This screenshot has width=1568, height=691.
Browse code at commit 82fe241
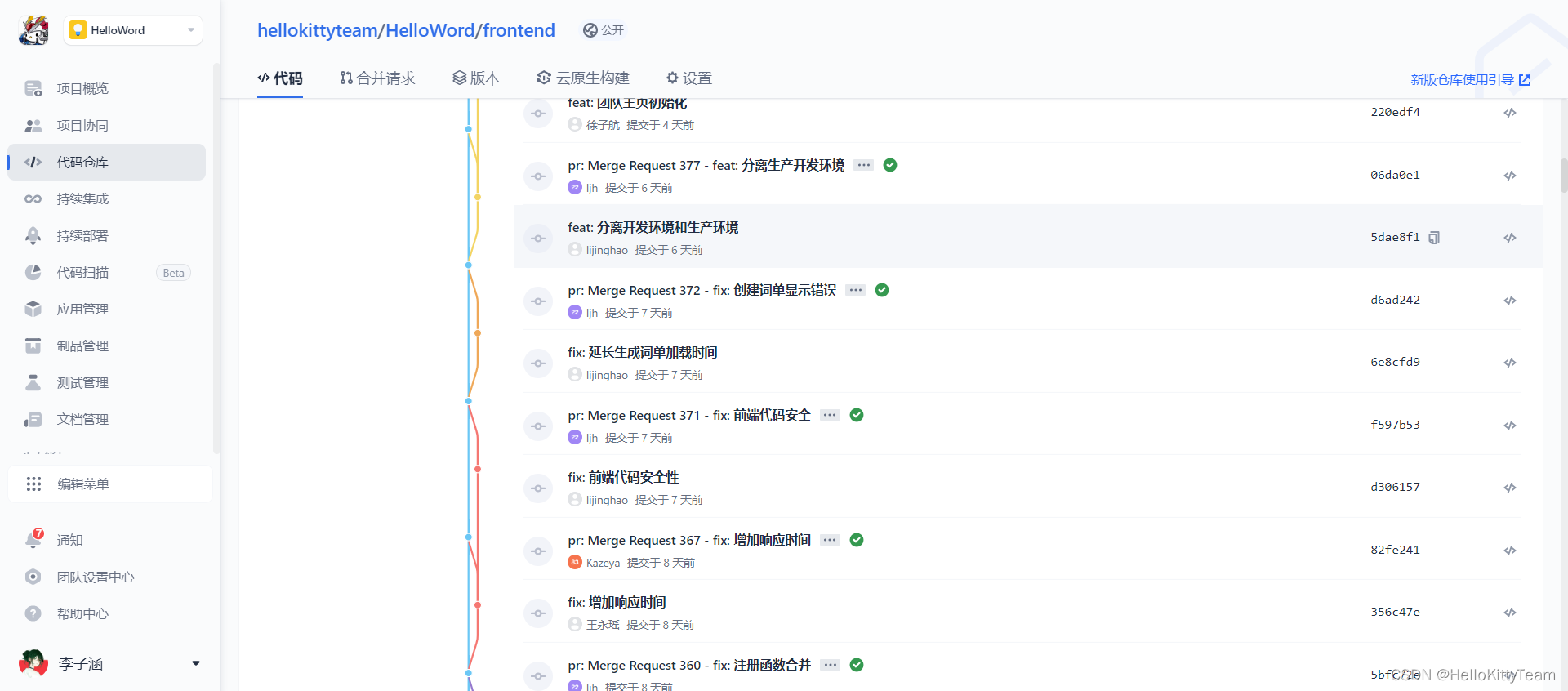[1510, 551]
